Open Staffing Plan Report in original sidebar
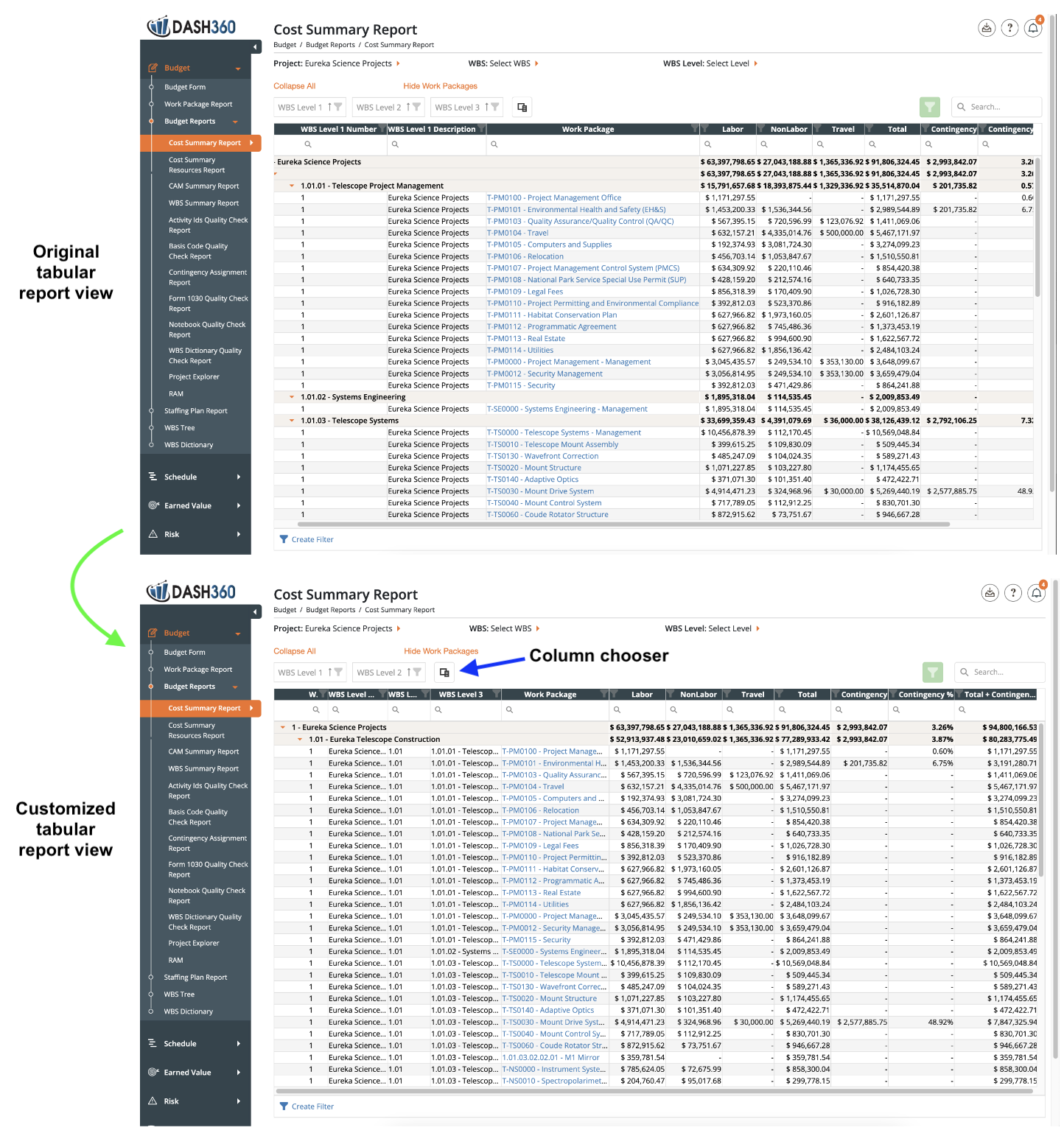Image resolution: width=1064 pixels, height=1133 pixels. [x=196, y=411]
